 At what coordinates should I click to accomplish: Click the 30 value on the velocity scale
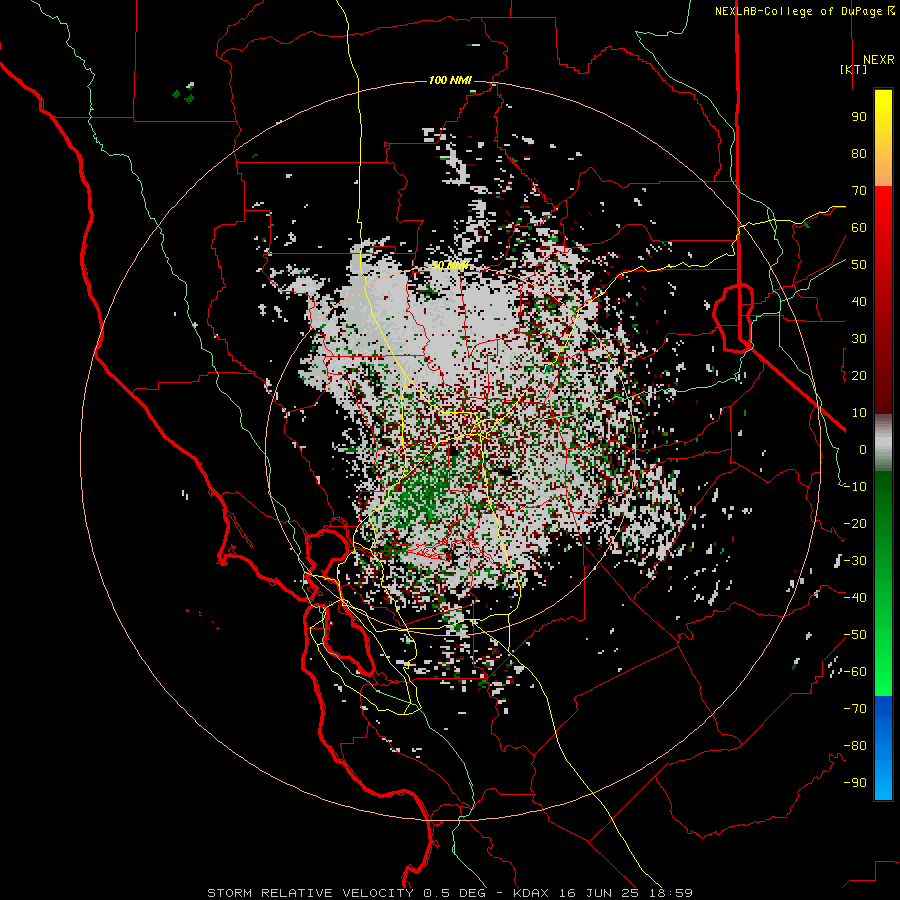[x=859, y=339]
